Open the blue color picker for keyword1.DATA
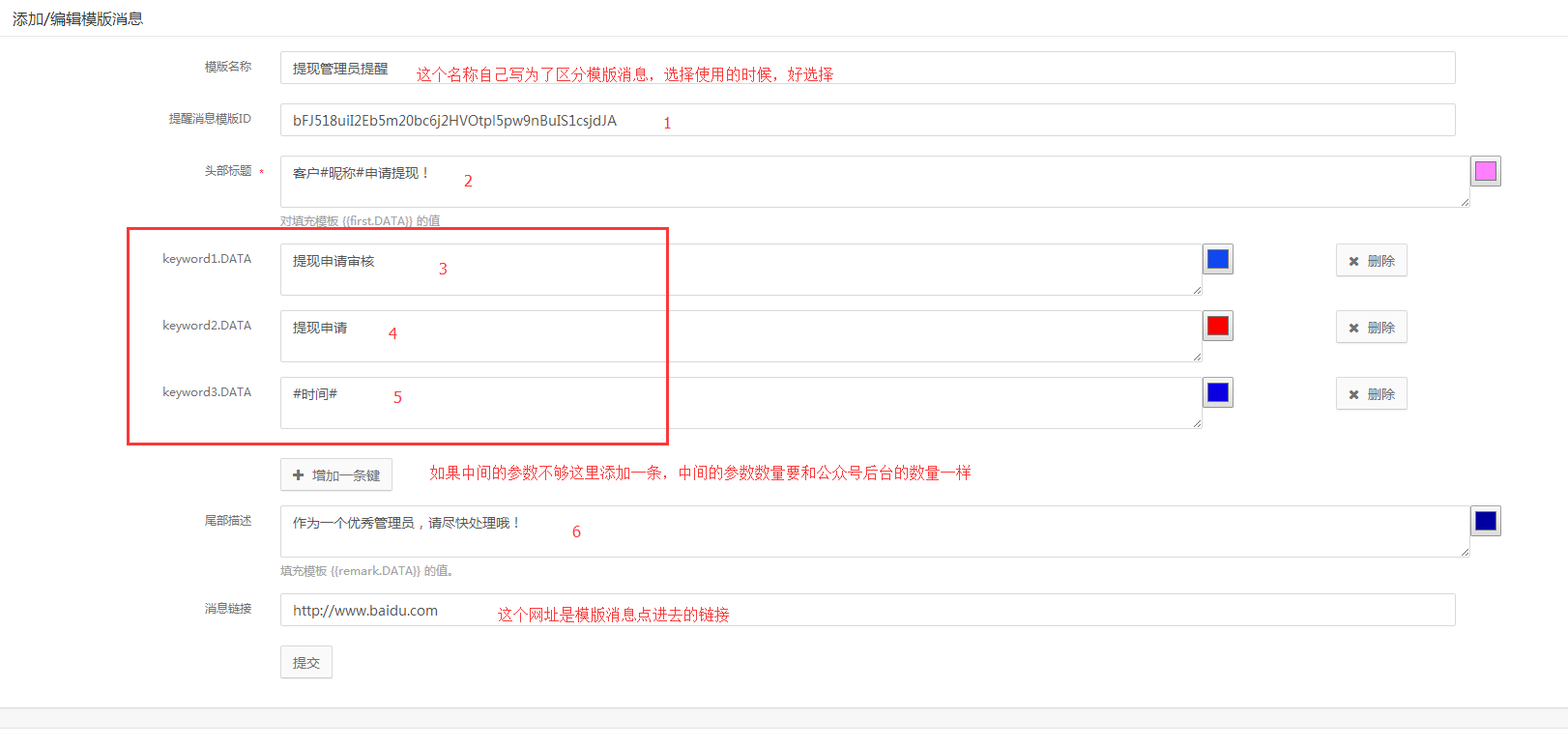Viewport: 1568px width, 746px height. tap(1217, 259)
